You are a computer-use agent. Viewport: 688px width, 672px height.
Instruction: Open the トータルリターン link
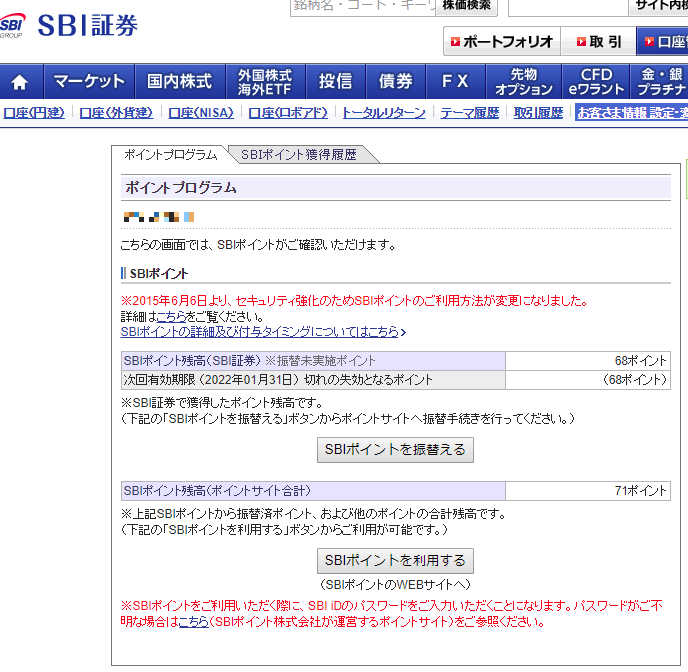tap(384, 113)
